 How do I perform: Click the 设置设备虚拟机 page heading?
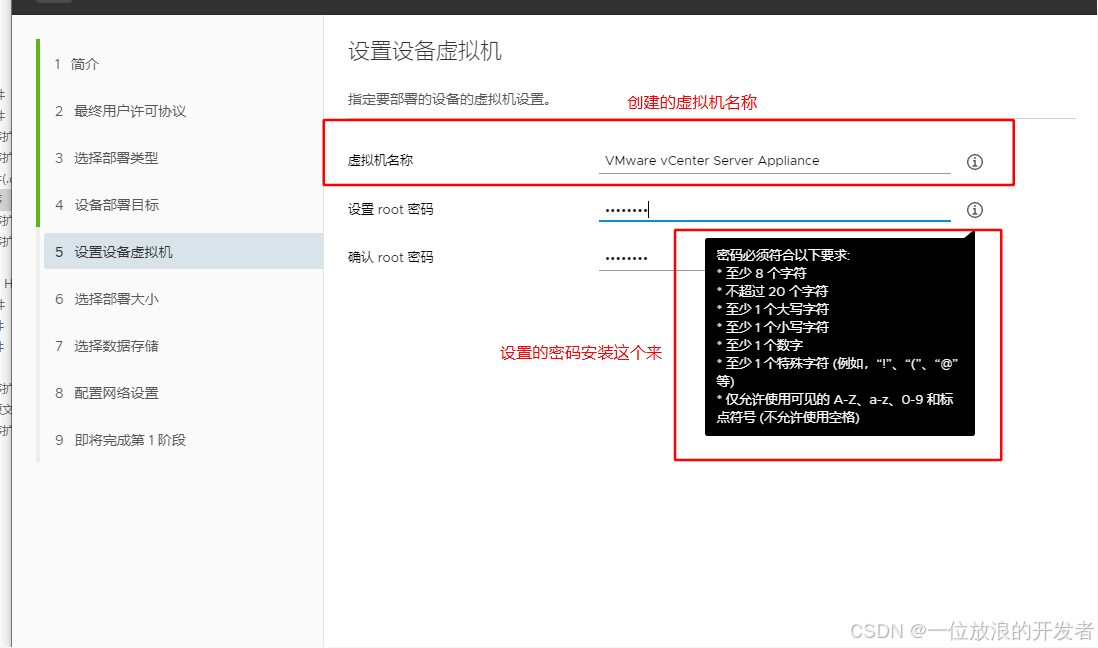point(424,51)
